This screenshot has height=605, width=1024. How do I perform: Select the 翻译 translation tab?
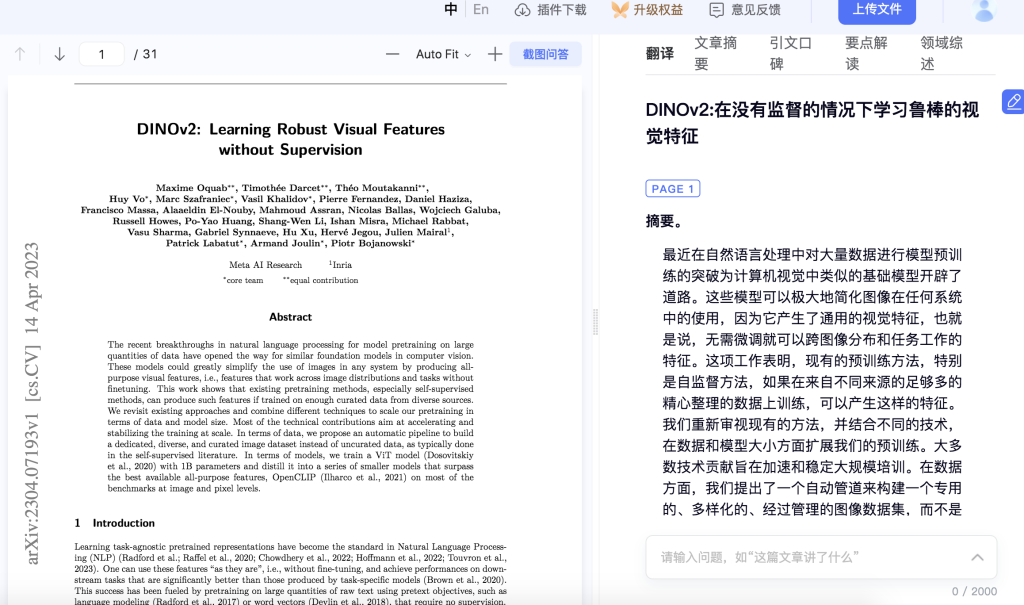click(660, 54)
